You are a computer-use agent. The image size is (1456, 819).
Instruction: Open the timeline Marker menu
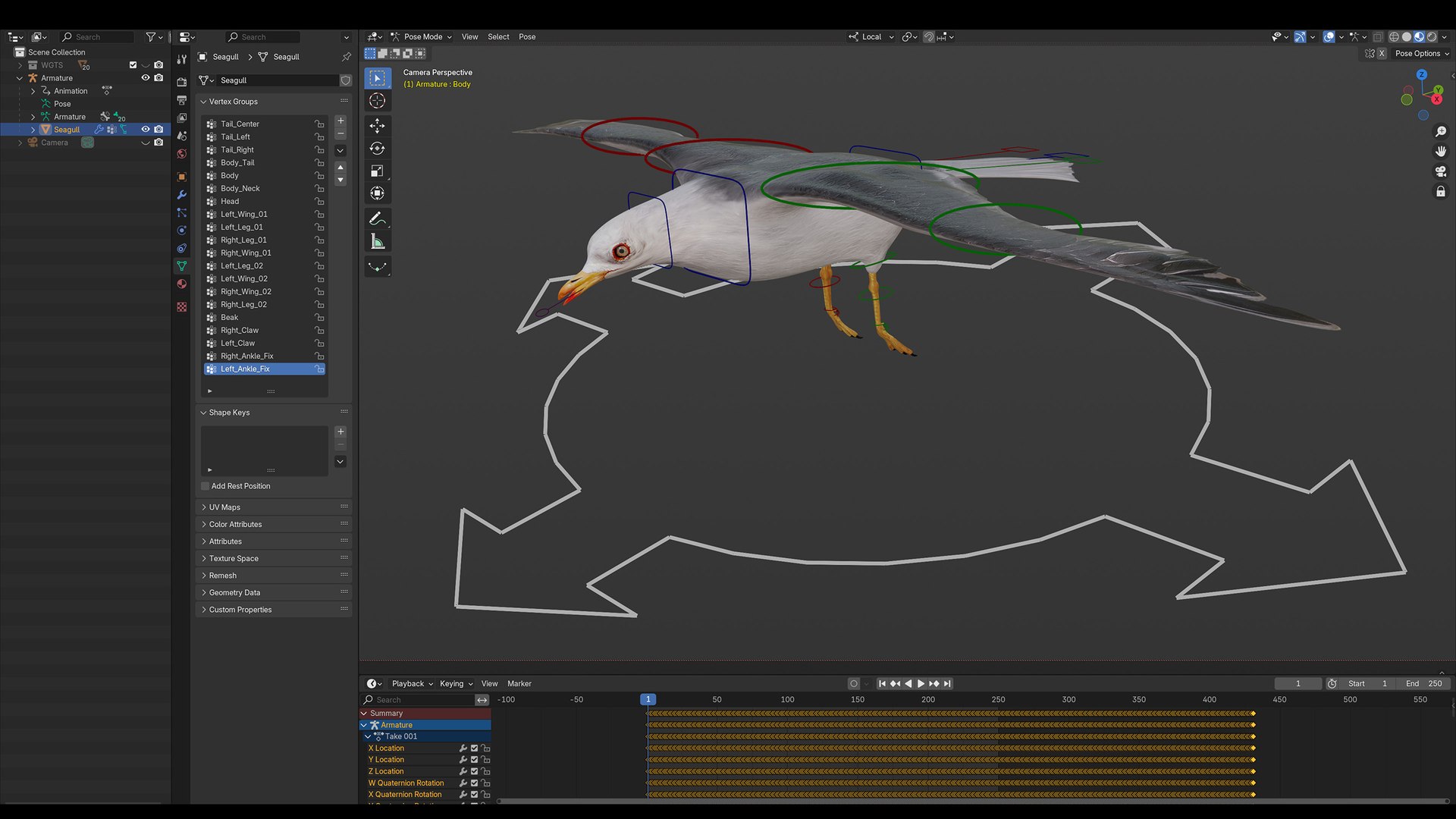(x=519, y=684)
